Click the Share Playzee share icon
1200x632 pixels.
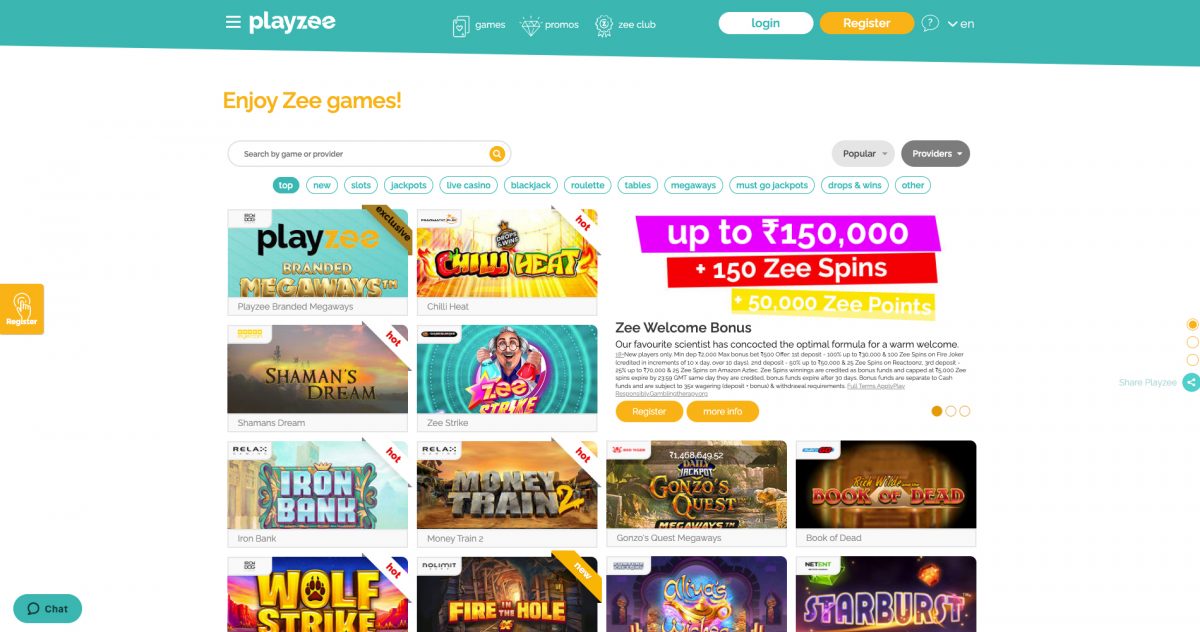(x=1190, y=382)
